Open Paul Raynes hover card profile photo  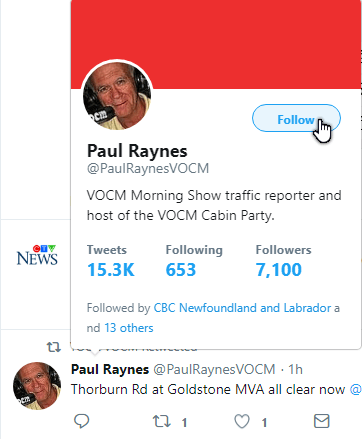tap(117, 95)
